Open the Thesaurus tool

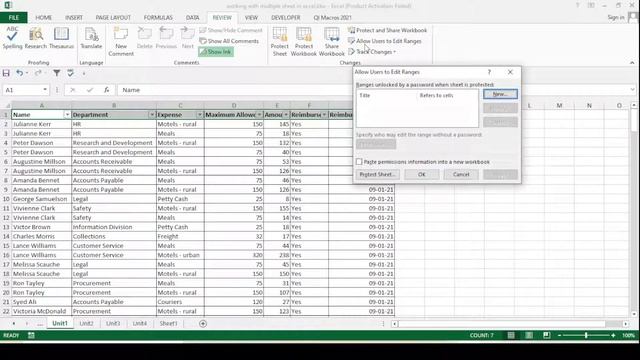coord(61,38)
